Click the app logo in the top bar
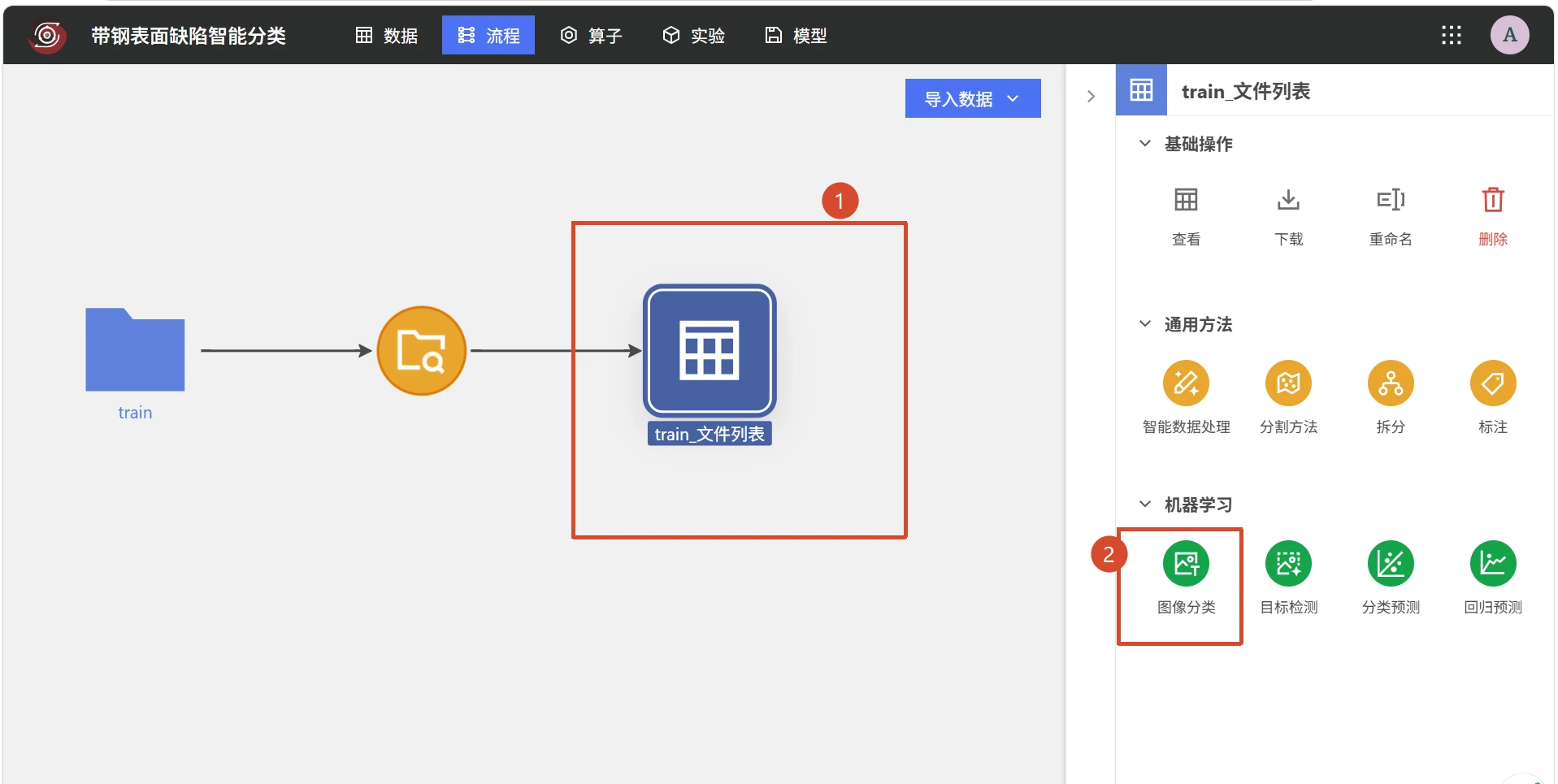Image resolution: width=1558 pixels, height=784 pixels. [x=47, y=36]
